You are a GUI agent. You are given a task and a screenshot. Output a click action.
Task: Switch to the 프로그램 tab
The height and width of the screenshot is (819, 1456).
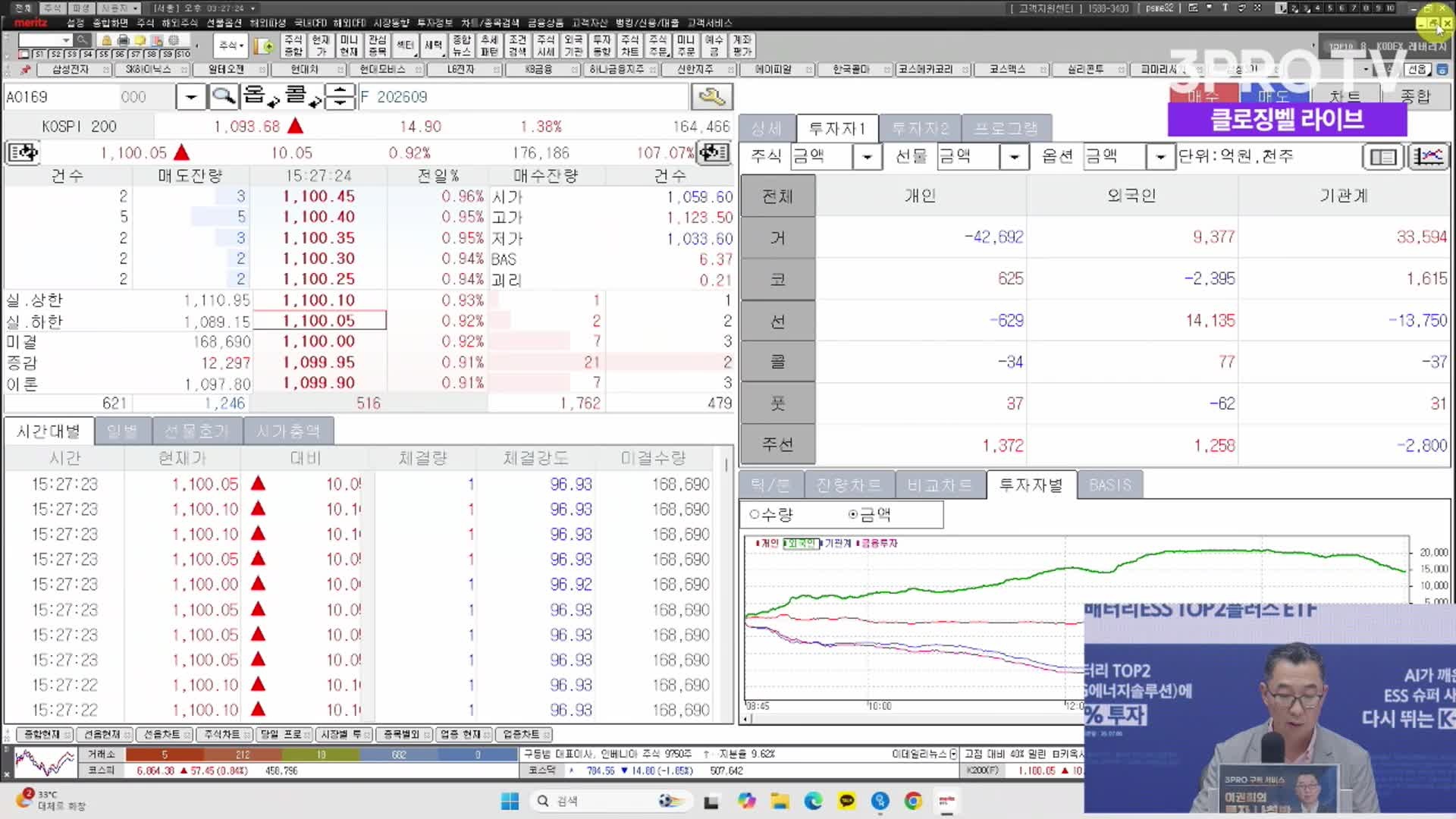(x=1006, y=128)
